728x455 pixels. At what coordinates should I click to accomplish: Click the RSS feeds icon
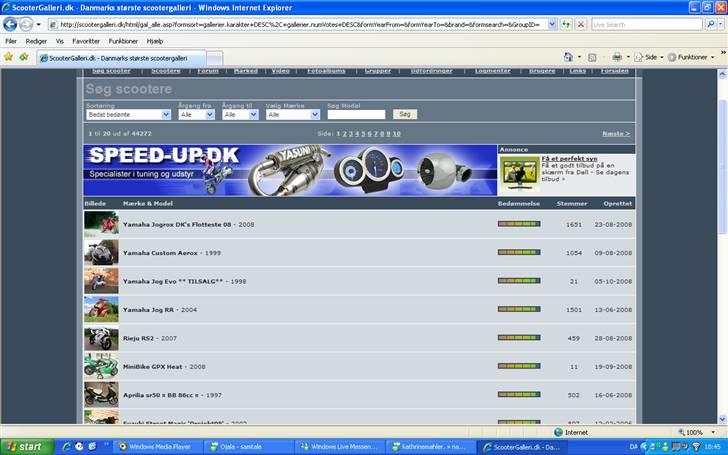pos(592,57)
